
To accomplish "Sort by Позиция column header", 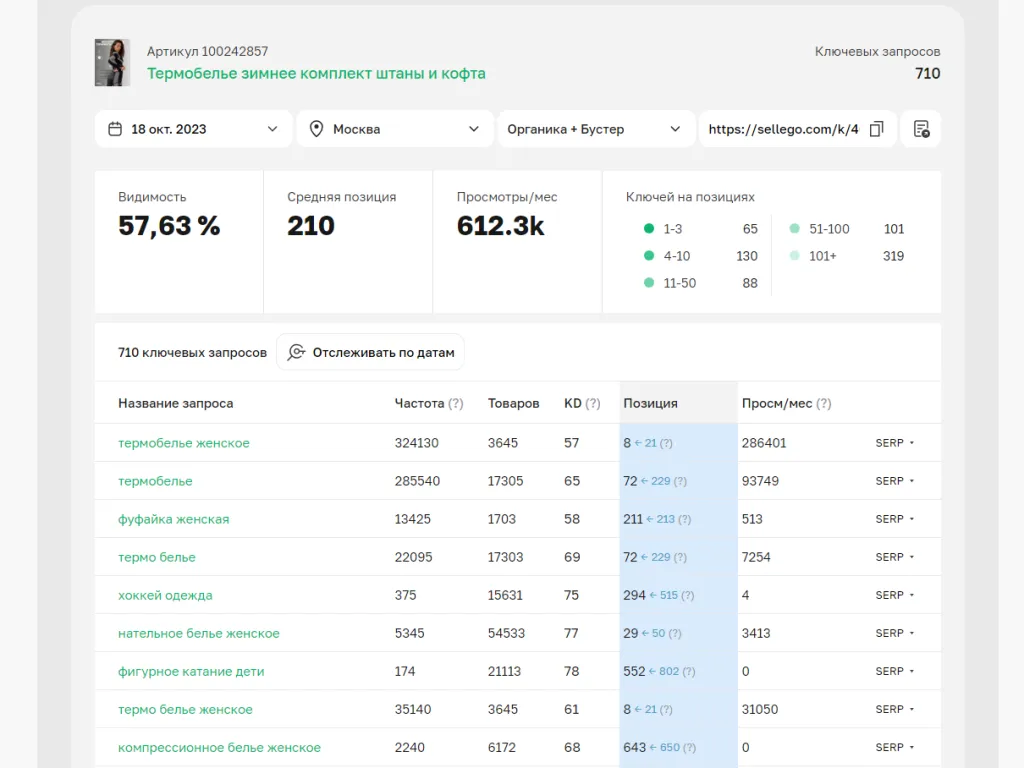I will [650, 404].
